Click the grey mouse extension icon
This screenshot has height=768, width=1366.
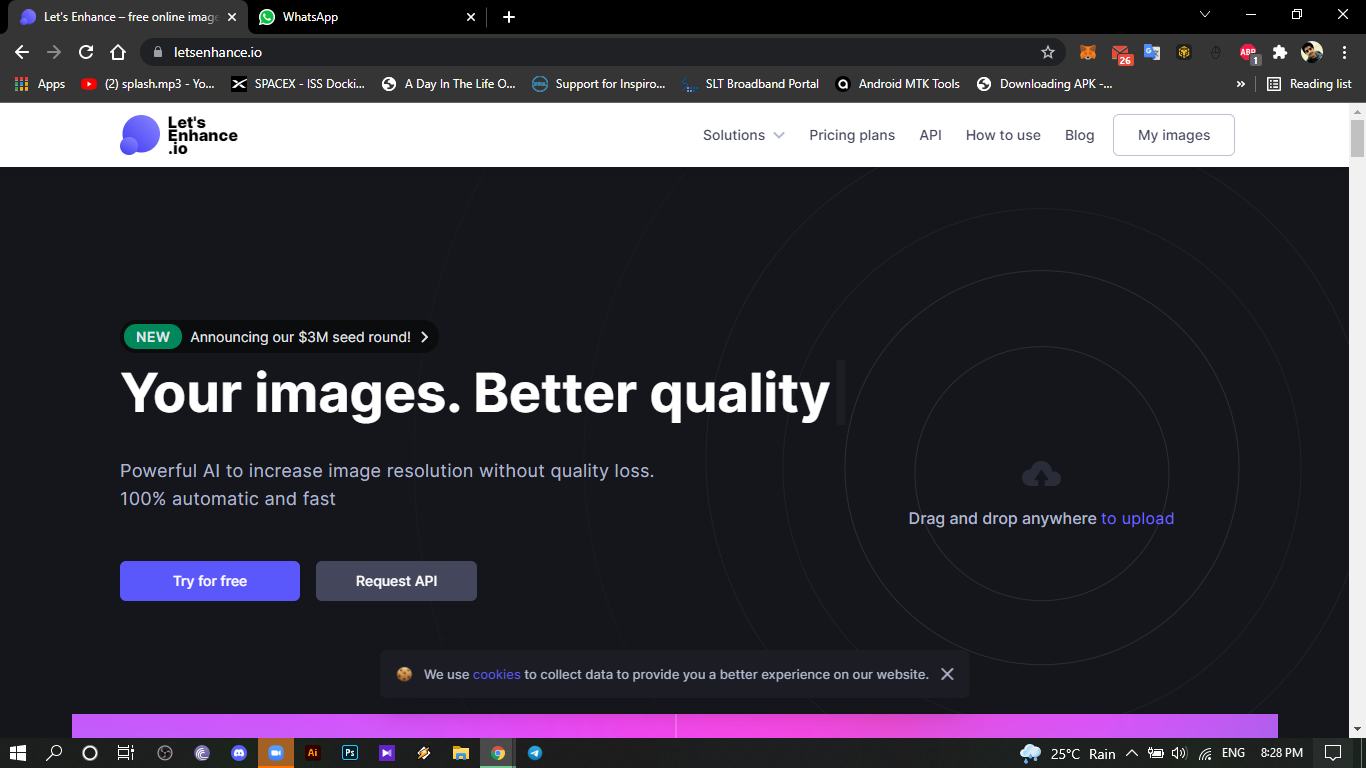tap(1216, 52)
